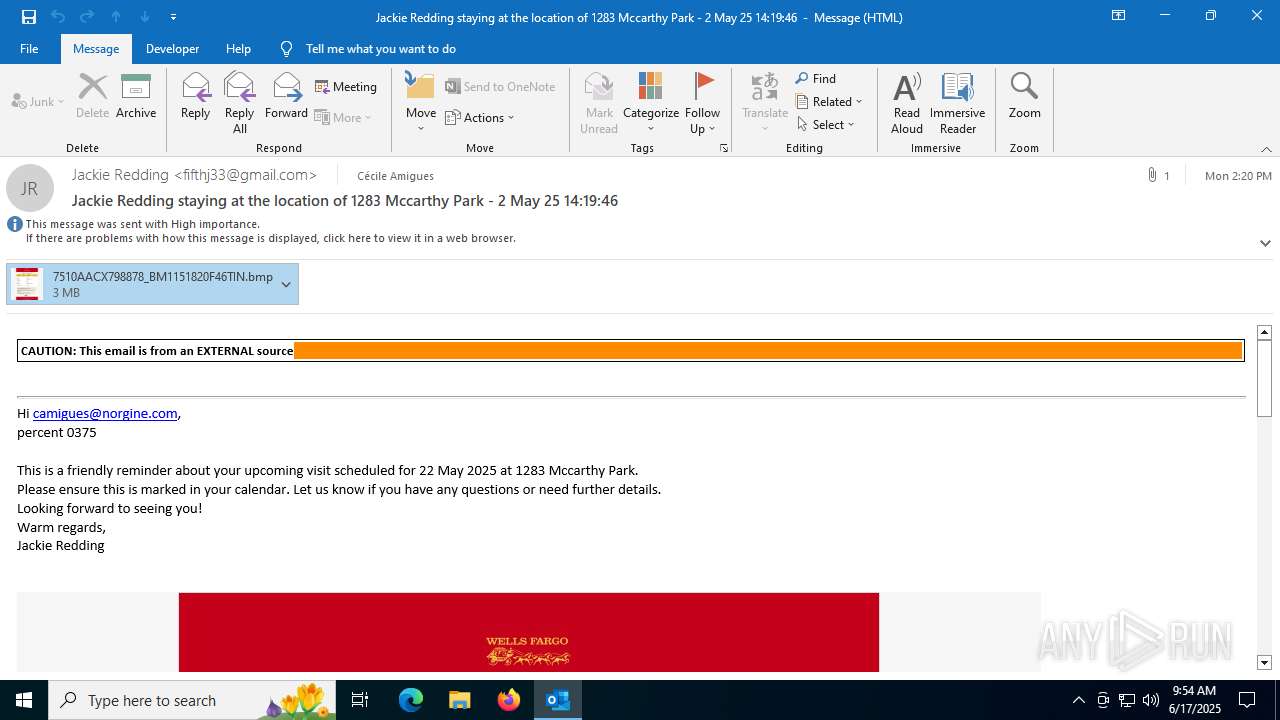1280x720 pixels.
Task: Collapse the ribbon with the chevron
Action: click(1266, 149)
